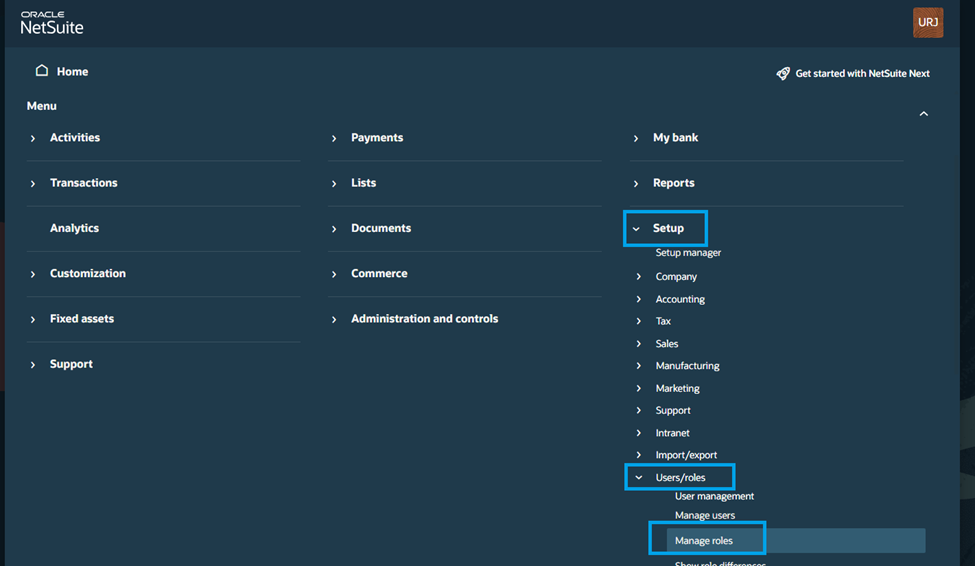
Task: Click the rocket icon for NetSuite Next
Action: (783, 73)
